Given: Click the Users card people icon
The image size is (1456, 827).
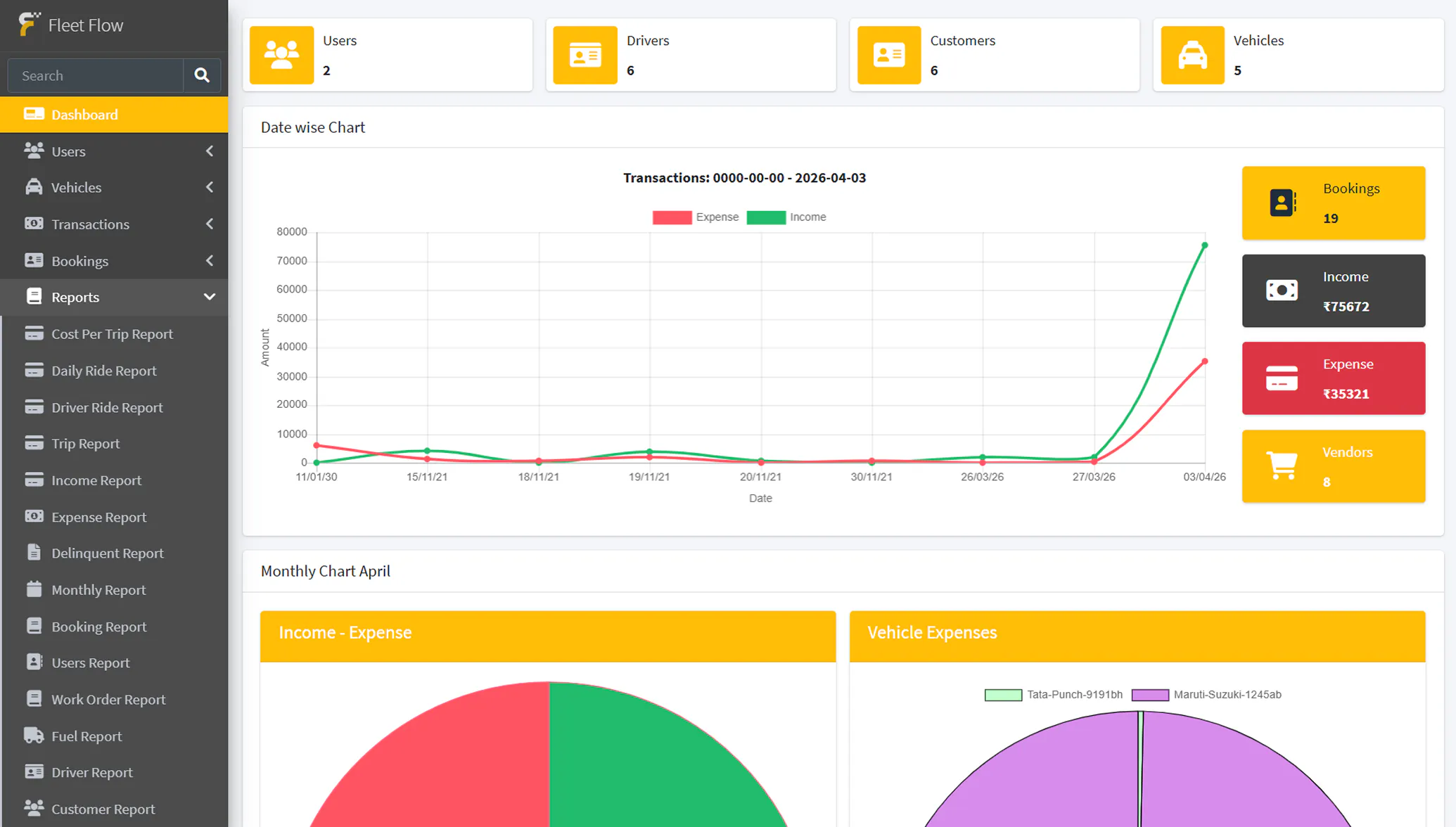Looking at the screenshot, I should 281,55.
